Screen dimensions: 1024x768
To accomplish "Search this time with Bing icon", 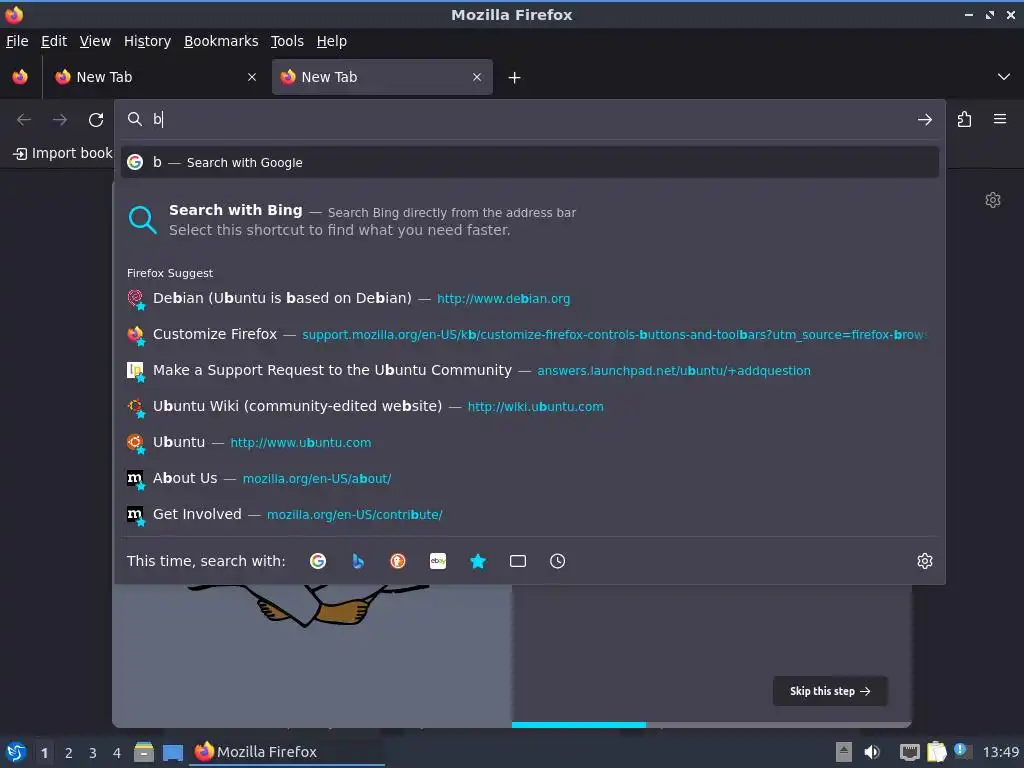I will click(x=358, y=561).
